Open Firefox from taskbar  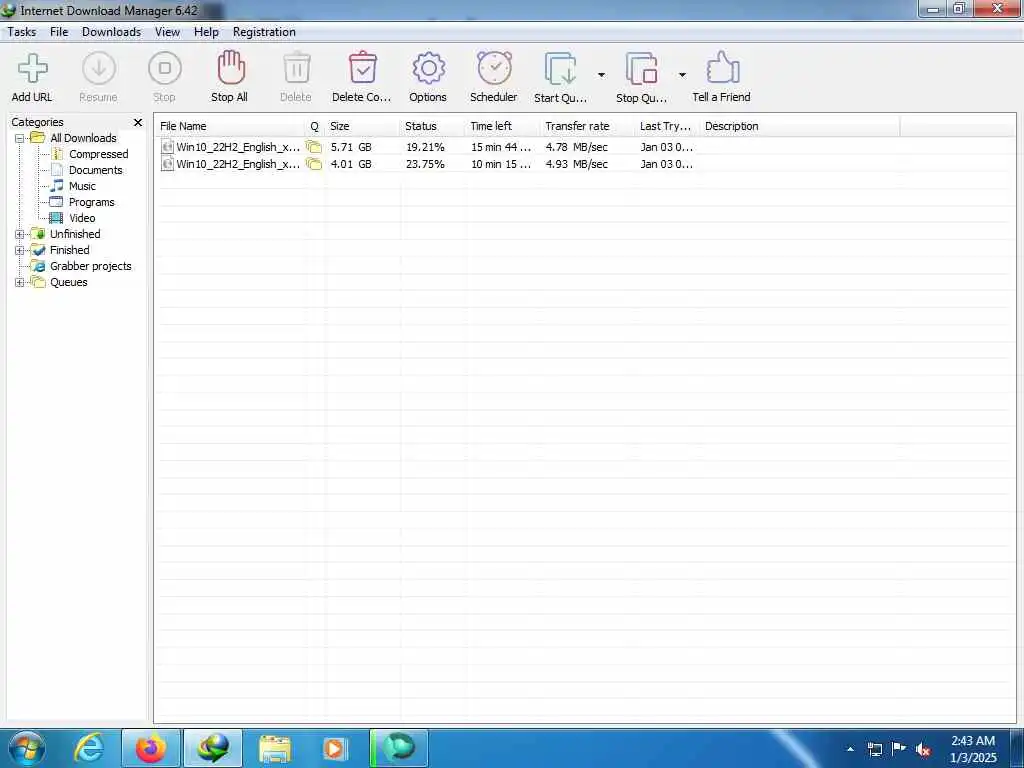pos(151,748)
